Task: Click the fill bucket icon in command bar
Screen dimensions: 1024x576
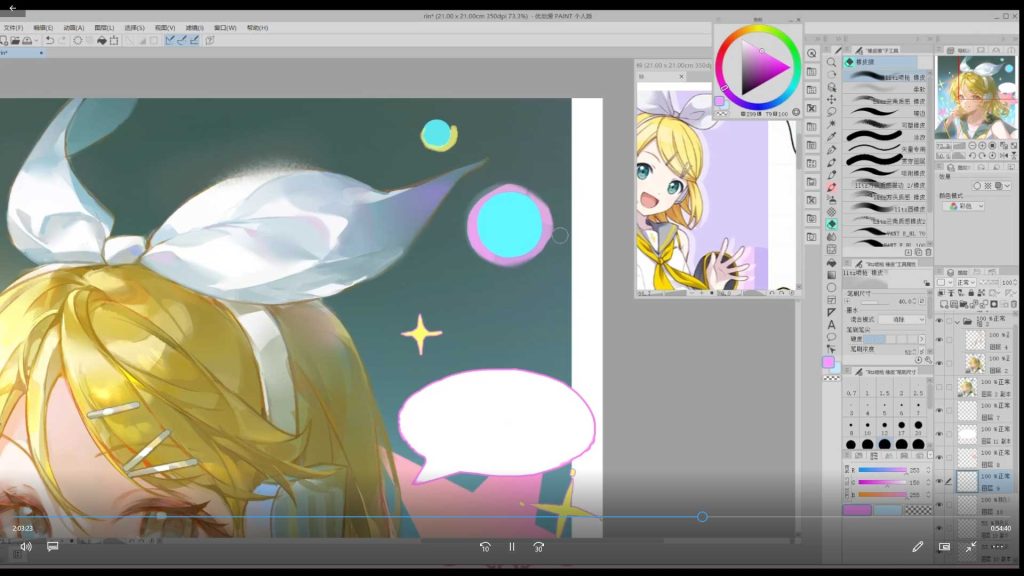Action: (102, 40)
